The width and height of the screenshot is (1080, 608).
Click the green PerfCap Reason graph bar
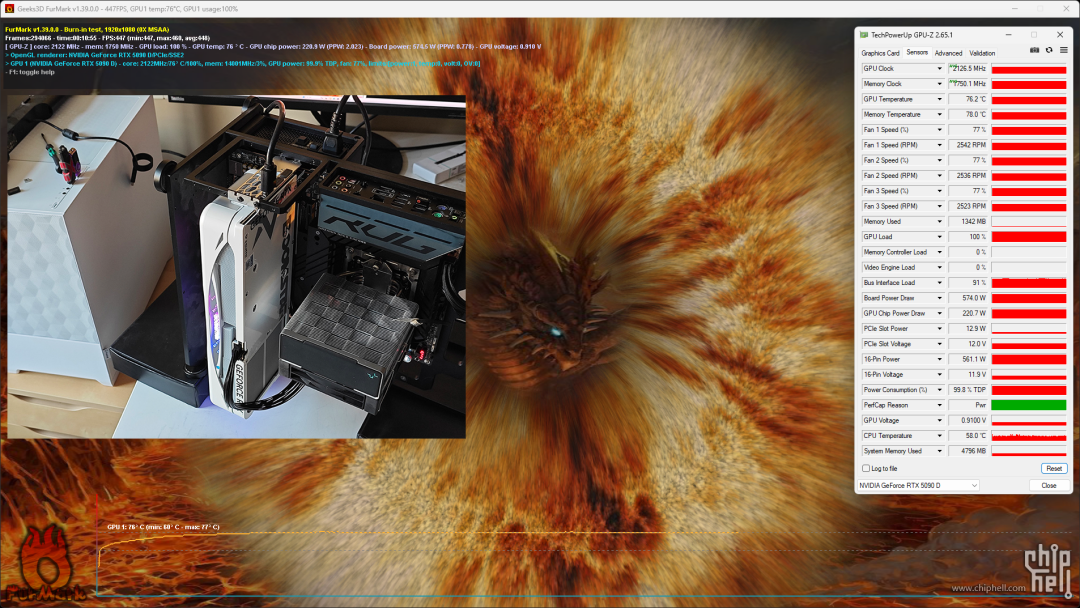point(1029,405)
